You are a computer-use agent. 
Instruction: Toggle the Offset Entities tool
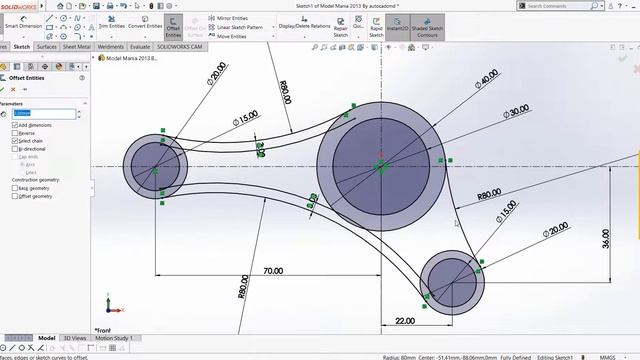coord(173,27)
